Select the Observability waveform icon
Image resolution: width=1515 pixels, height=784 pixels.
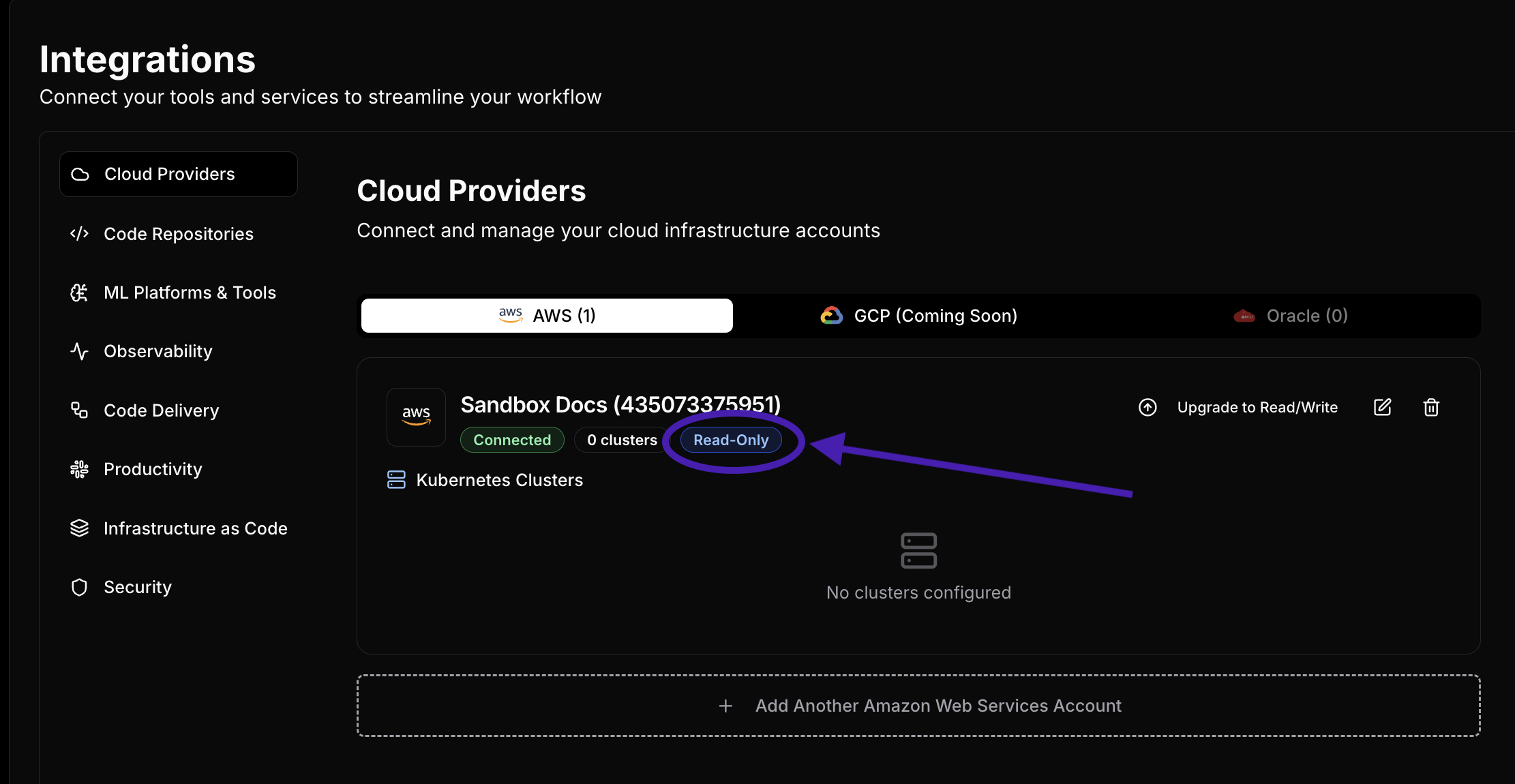coord(79,351)
